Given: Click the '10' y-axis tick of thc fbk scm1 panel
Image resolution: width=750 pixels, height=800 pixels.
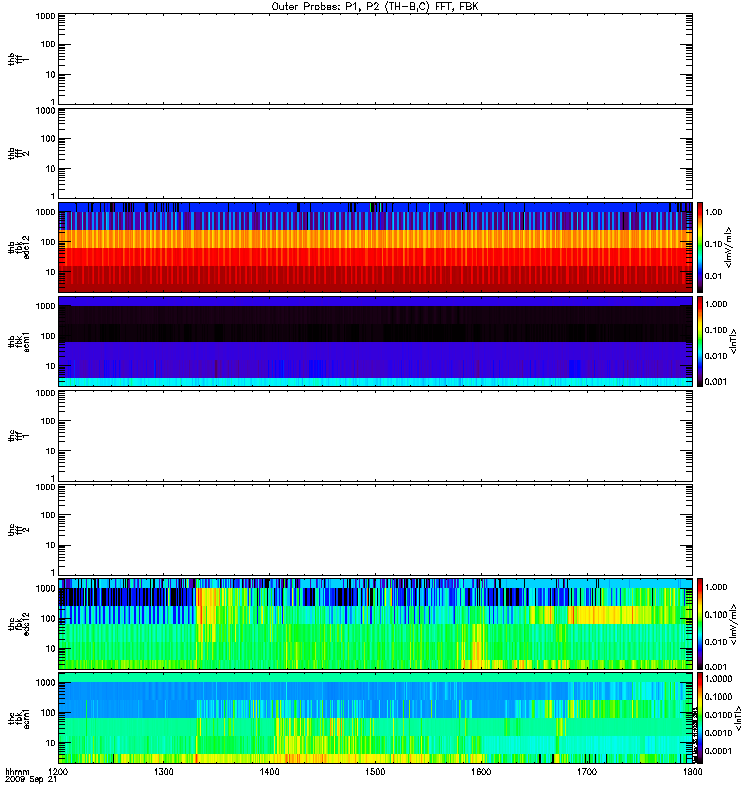Looking at the screenshot, I should (51, 743).
